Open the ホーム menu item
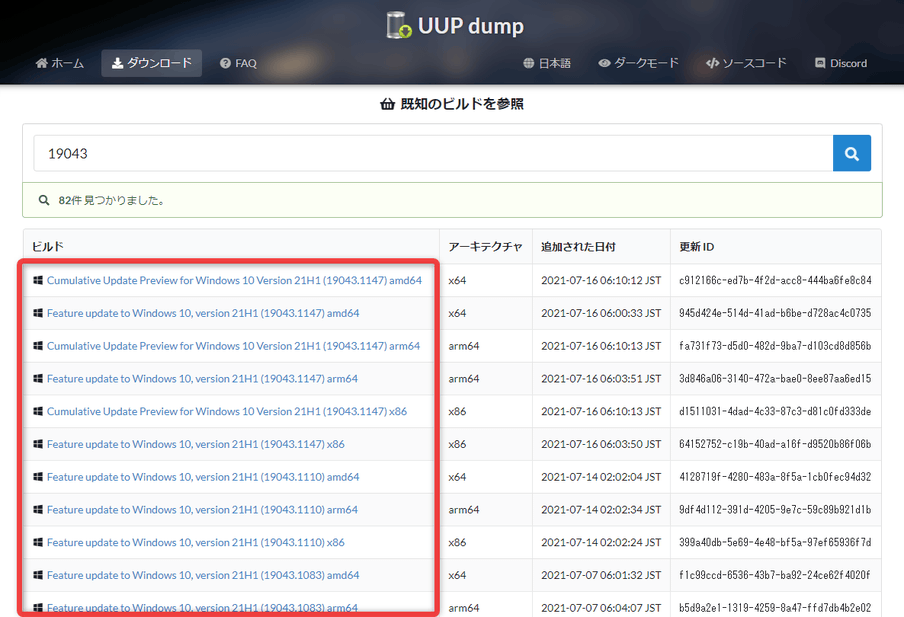 tap(59, 63)
